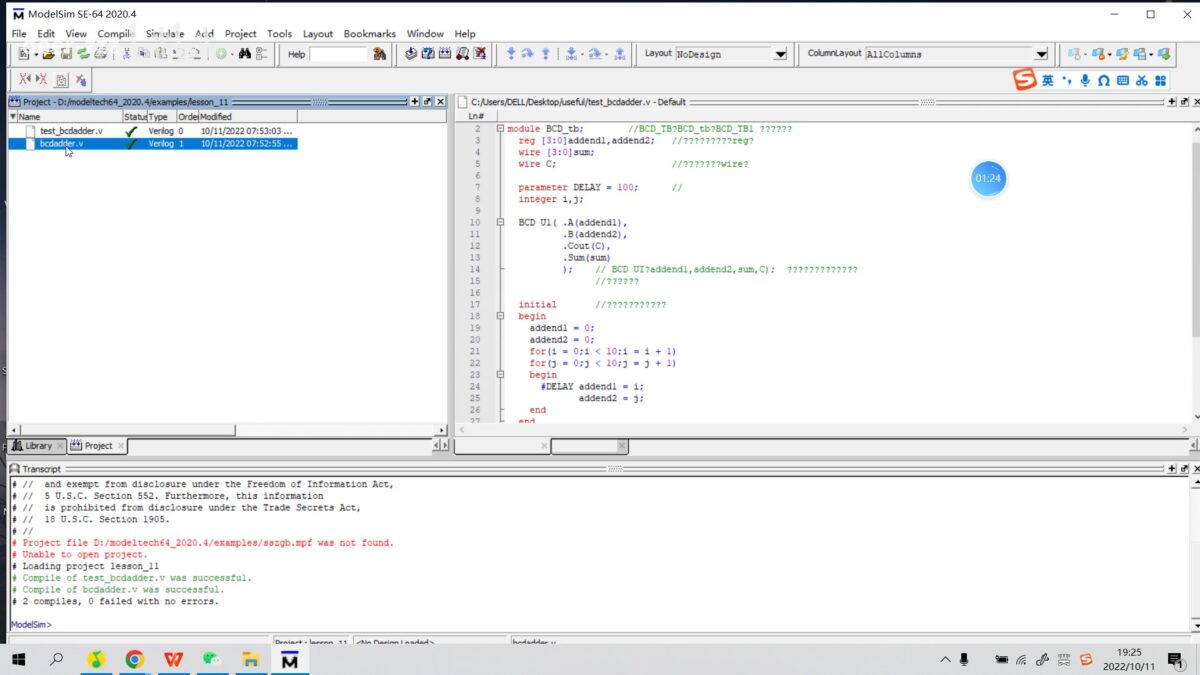Click the Sogou microphone voice input icon

click(x=1085, y=80)
